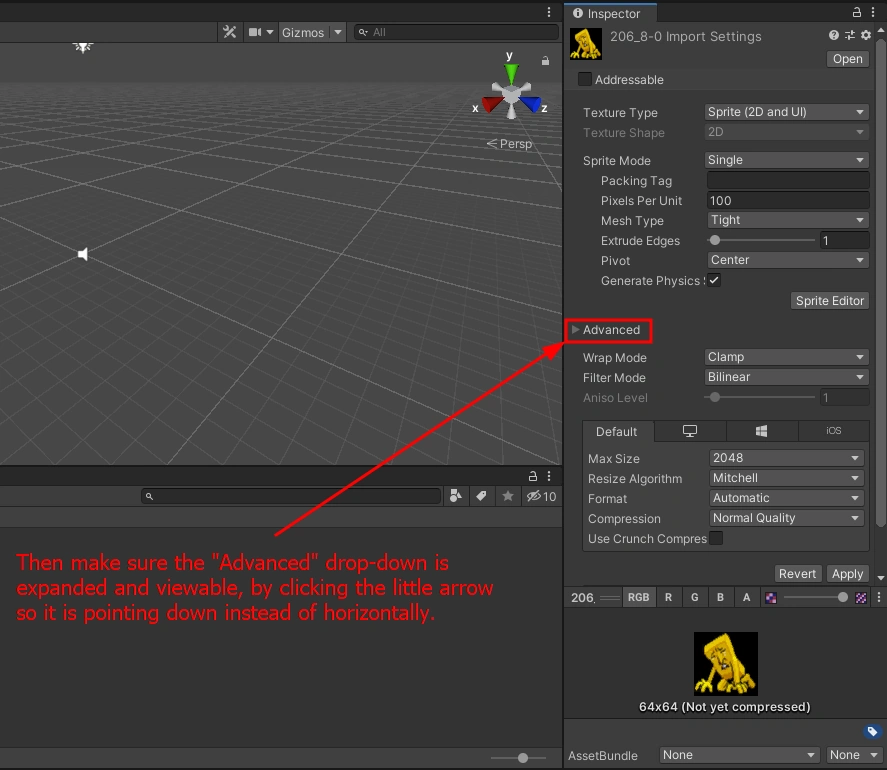Click the favorites star icon
Screen dimensions: 887x770
(508, 496)
